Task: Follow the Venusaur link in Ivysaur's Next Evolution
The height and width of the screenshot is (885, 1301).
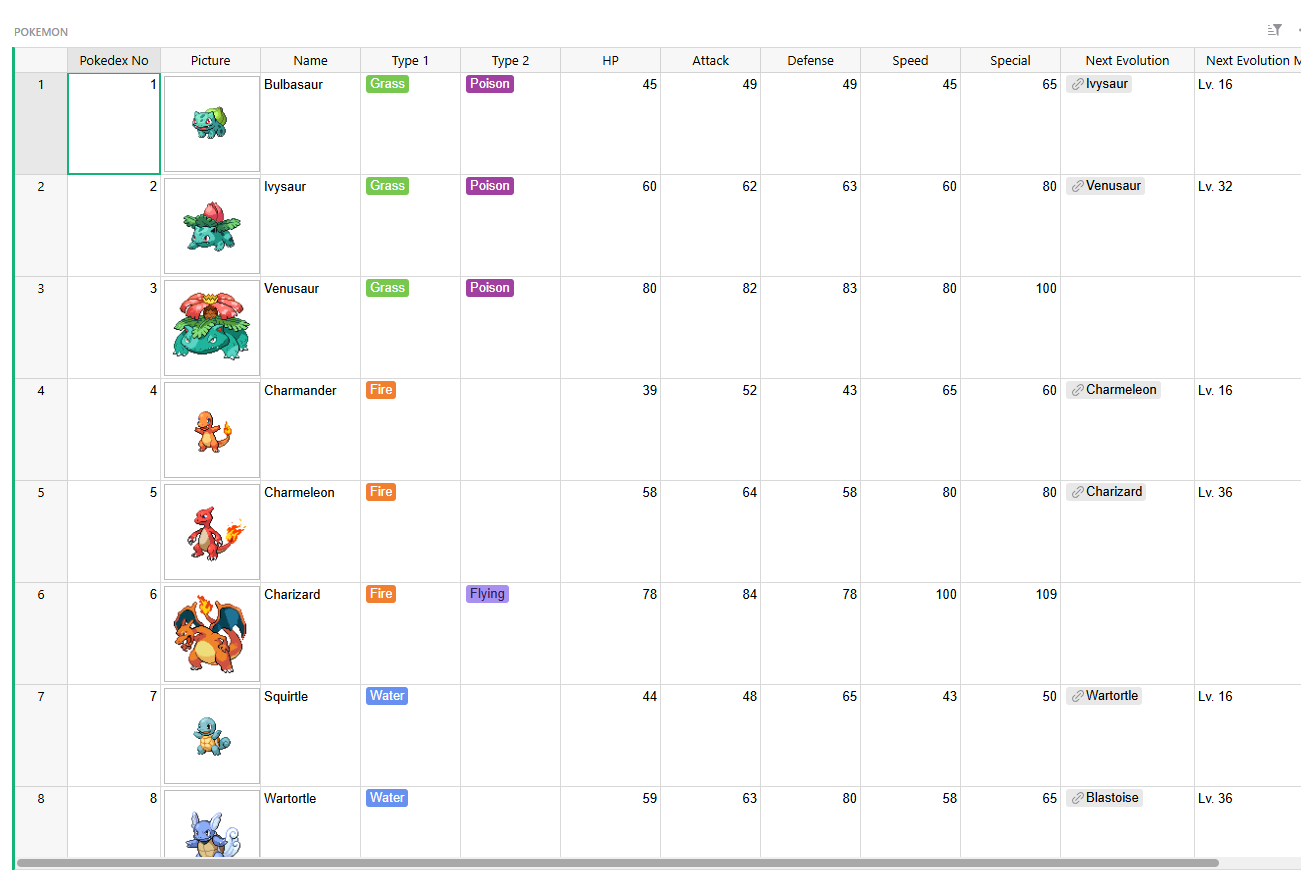Action: (x=1105, y=186)
